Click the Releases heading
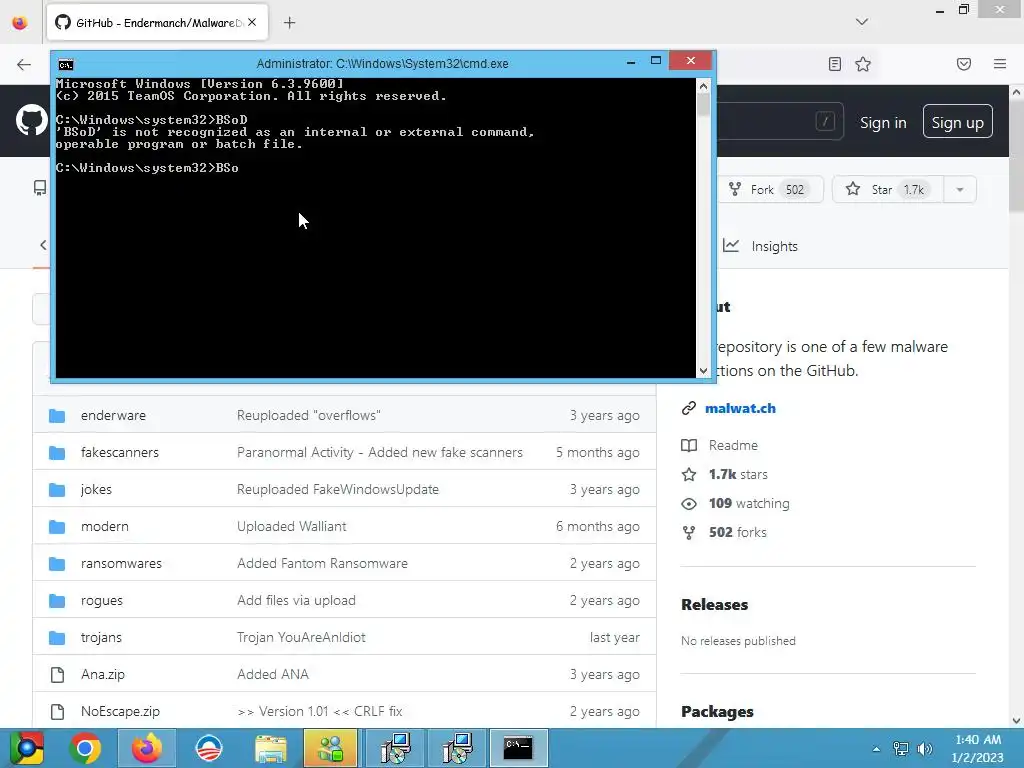The width and height of the screenshot is (1024, 768). pos(714,605)
